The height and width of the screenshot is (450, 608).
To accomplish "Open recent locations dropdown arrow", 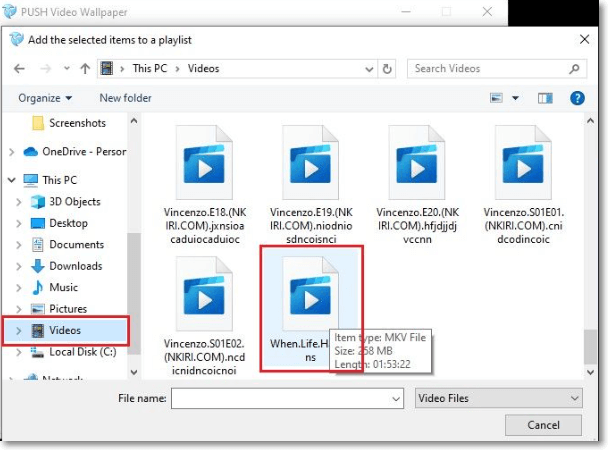I will point(67,69).
